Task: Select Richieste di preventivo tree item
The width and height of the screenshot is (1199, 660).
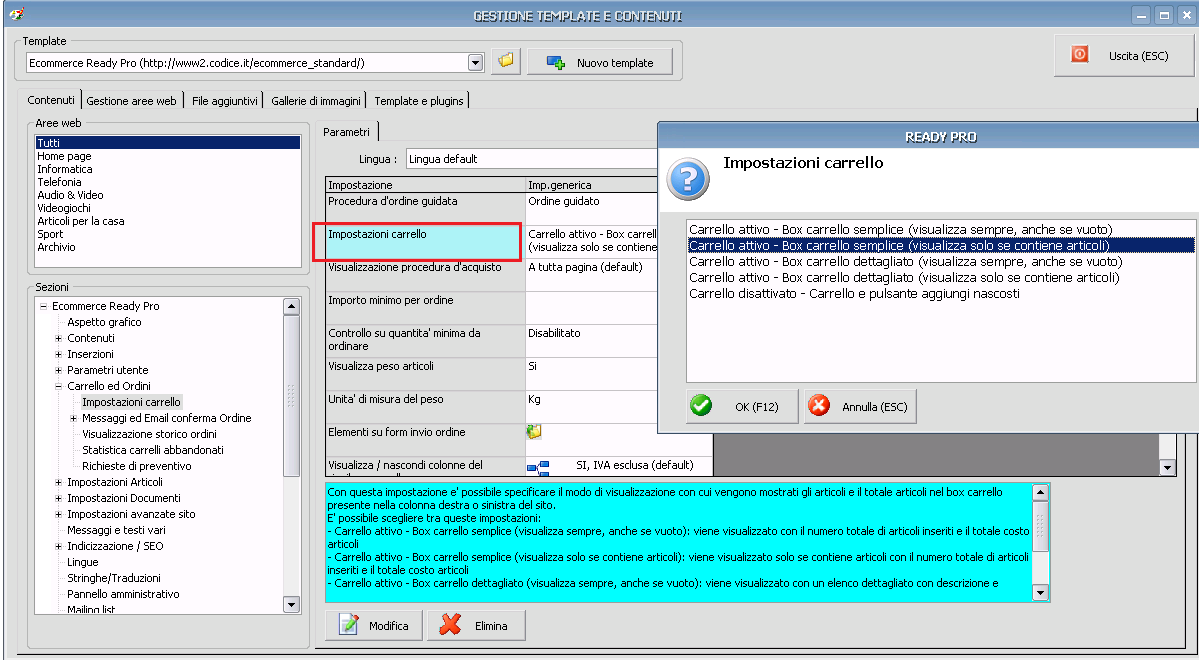Action: [x=137, y=466]
